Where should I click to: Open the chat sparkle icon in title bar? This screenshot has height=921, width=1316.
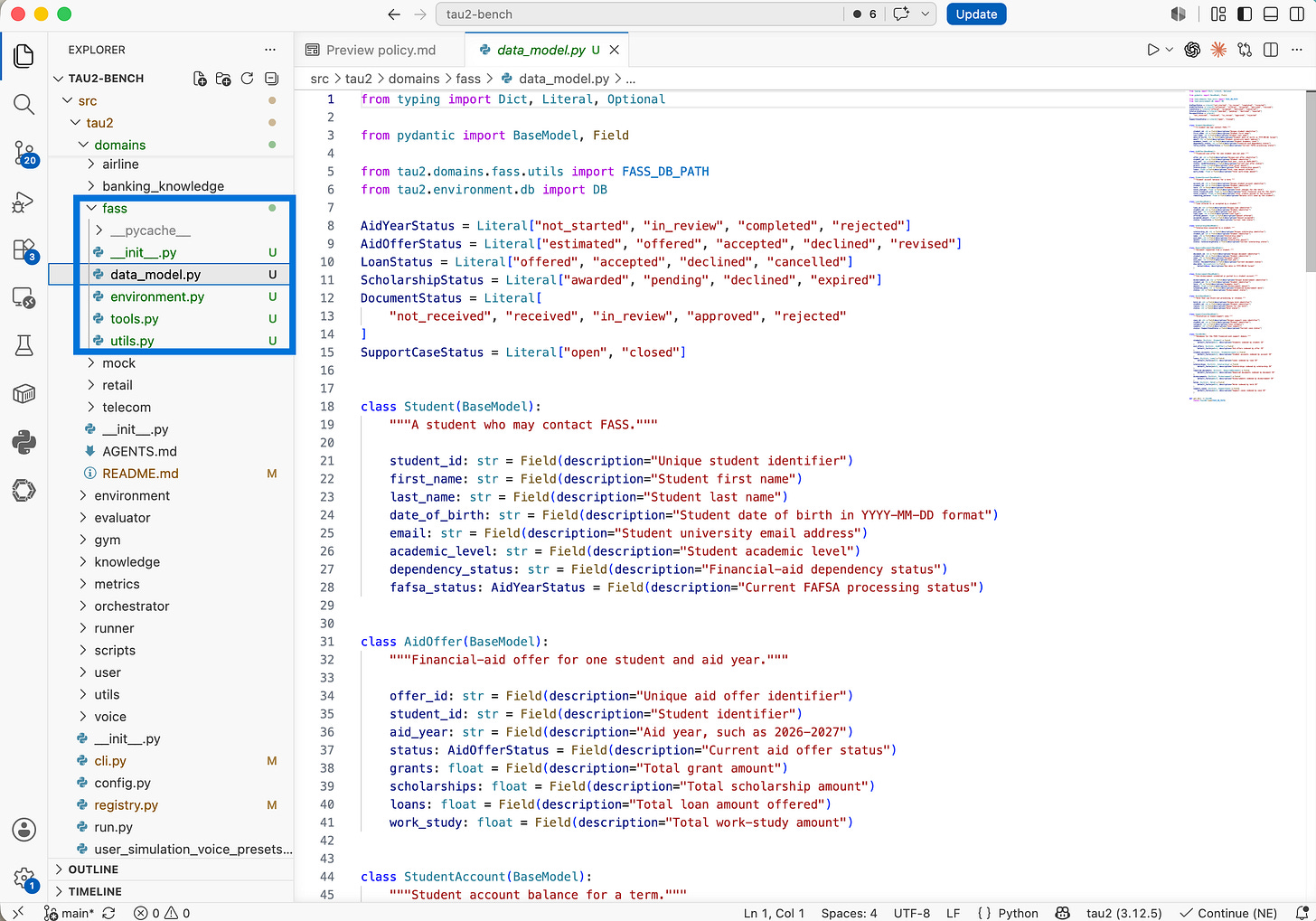901,14
